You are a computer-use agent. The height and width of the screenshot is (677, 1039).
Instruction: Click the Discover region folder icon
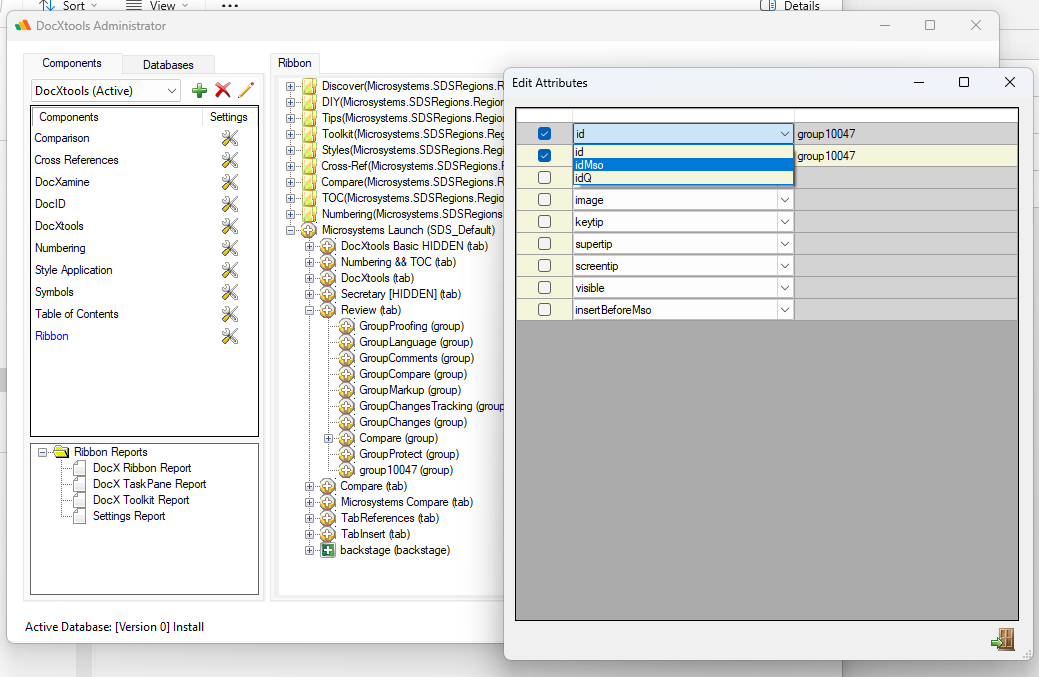[x=309, y=86]
